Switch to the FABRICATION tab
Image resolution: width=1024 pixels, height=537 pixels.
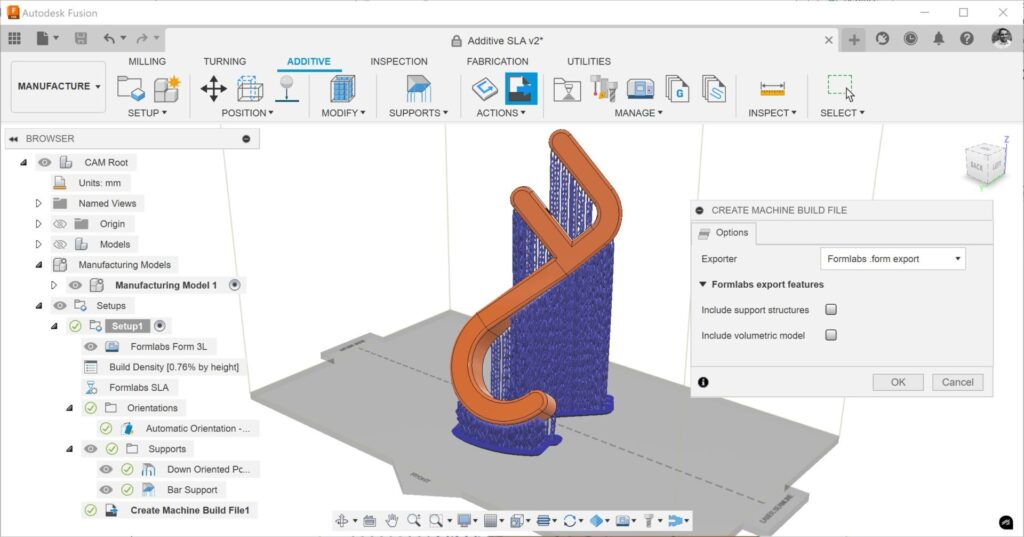click(498, 61)
